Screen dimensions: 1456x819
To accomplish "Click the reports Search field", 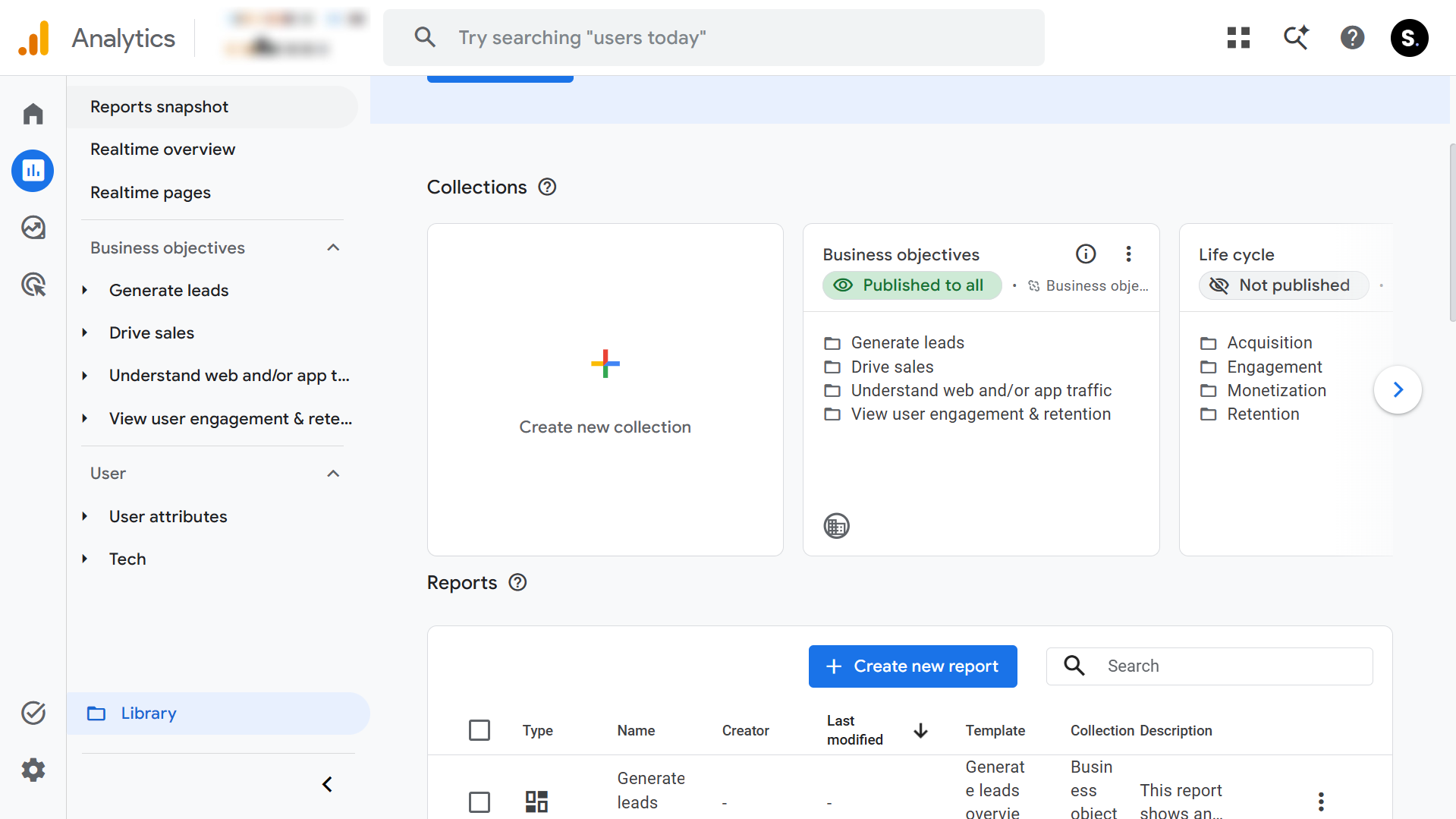I will 1209,666.
